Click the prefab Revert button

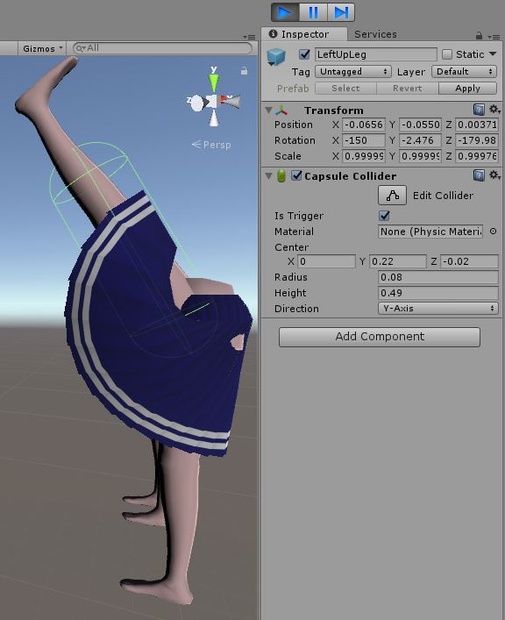(x=407, y=88)
